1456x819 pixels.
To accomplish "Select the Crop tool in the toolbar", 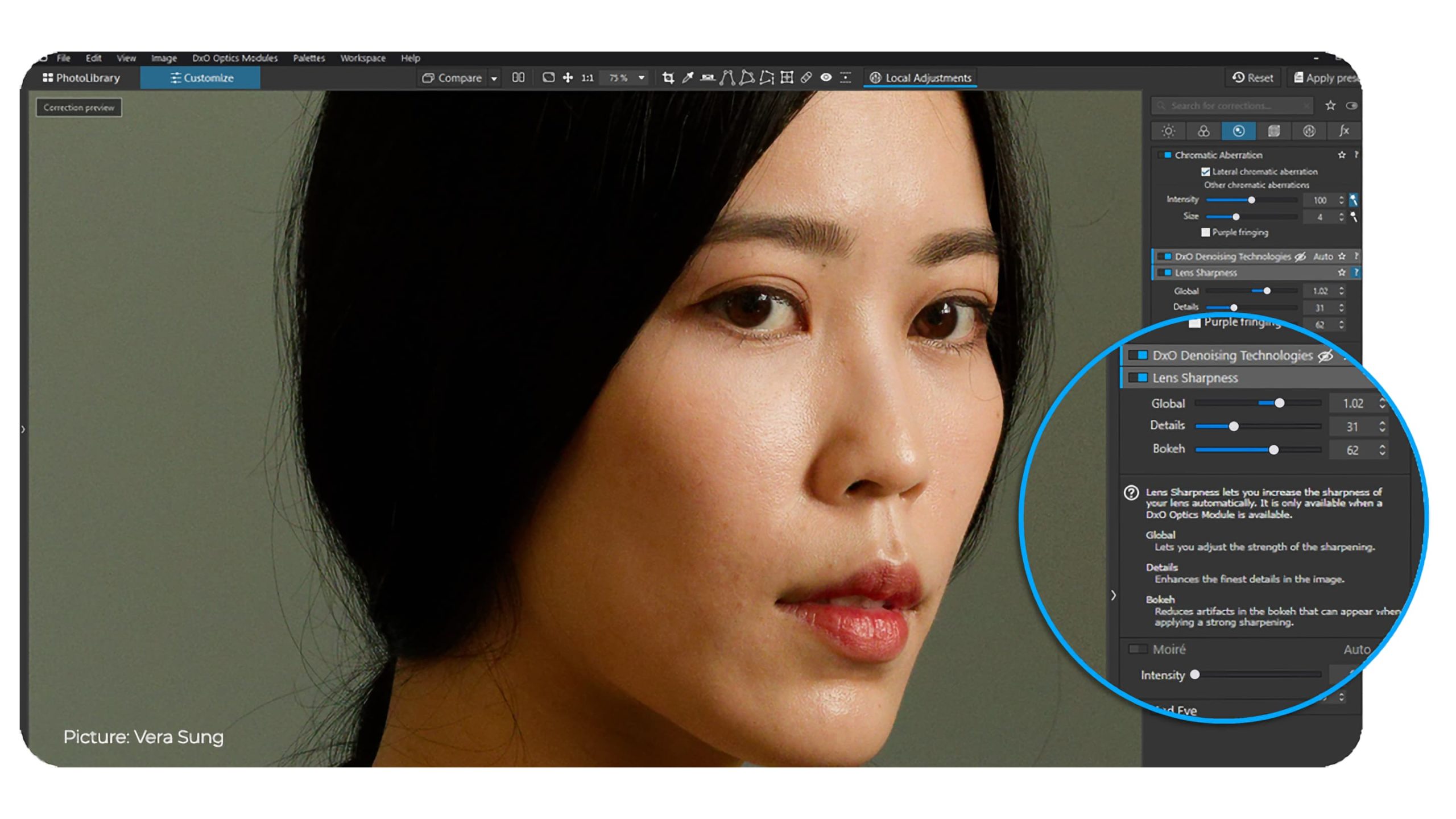I will point(669,78).
